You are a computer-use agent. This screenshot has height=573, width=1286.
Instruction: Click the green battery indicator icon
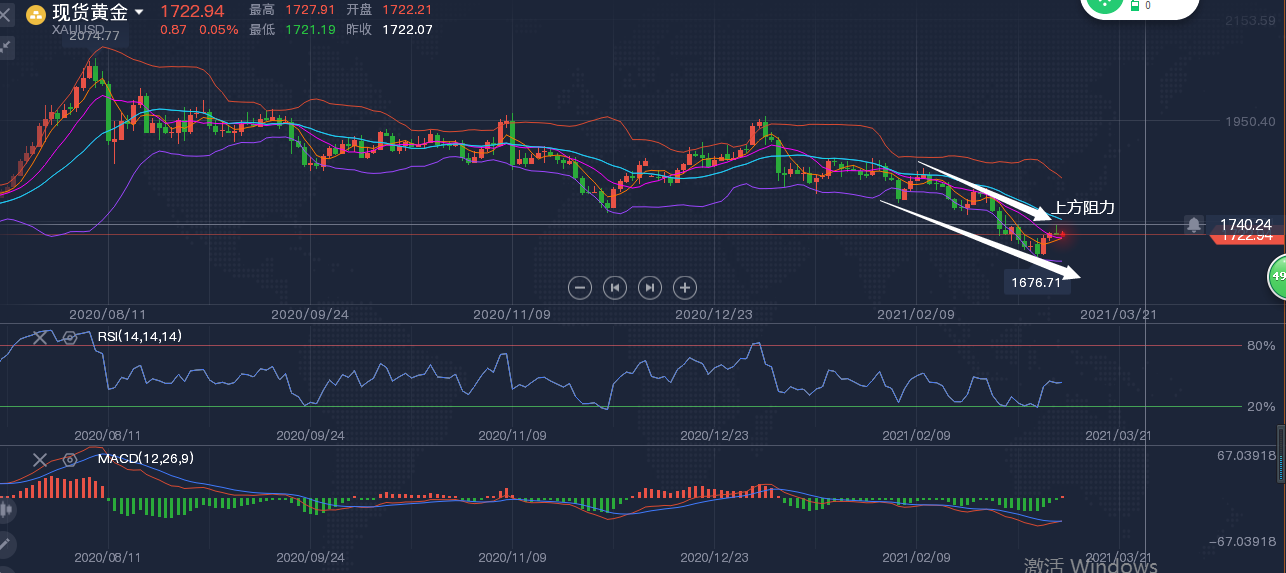tap(1135, 5)
